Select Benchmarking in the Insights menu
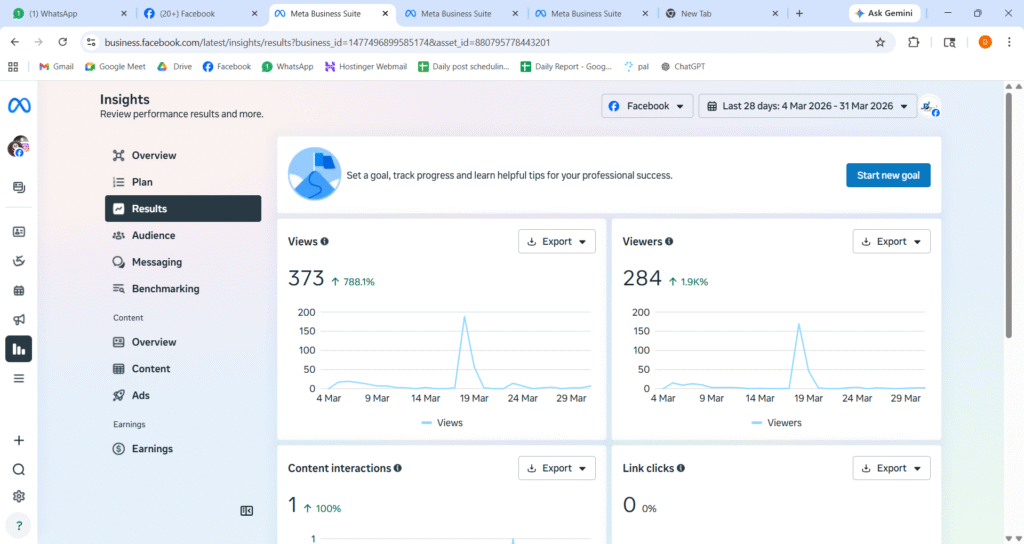1024x544 pixels. pos(165,289)
